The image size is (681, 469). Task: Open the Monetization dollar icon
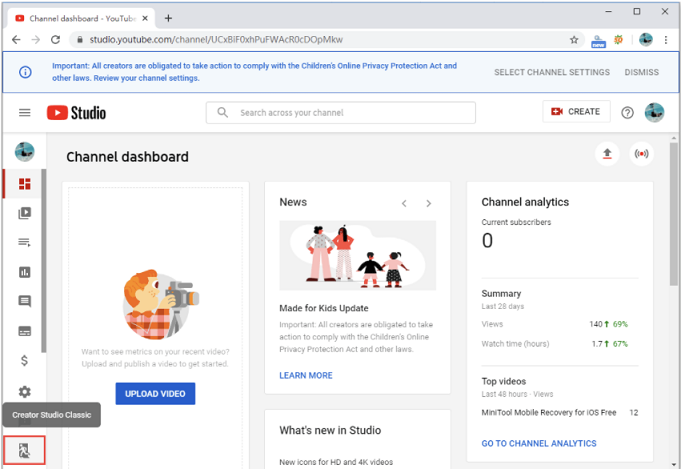click(x=24, y=360)
